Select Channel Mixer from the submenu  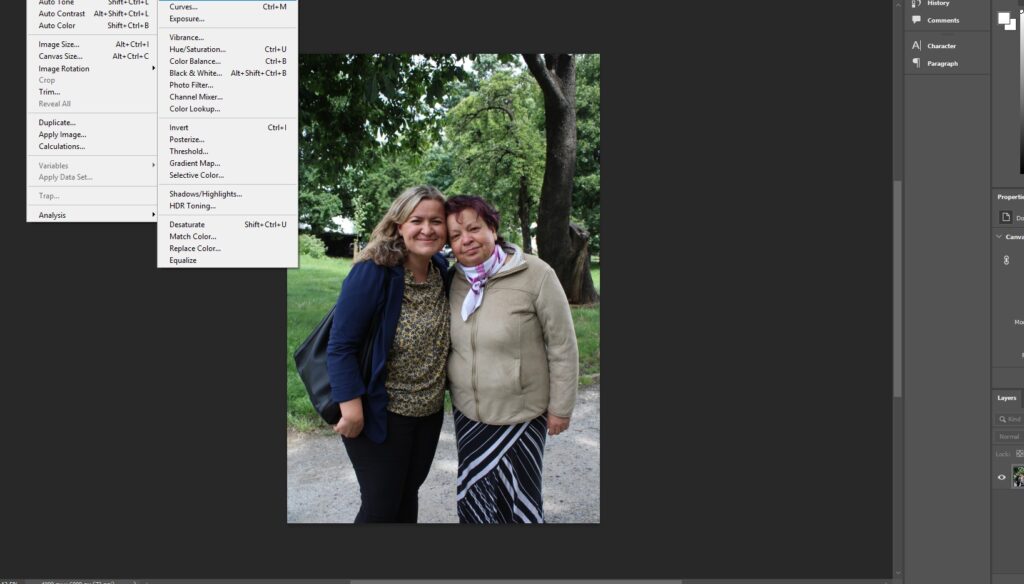pos(227,97)
